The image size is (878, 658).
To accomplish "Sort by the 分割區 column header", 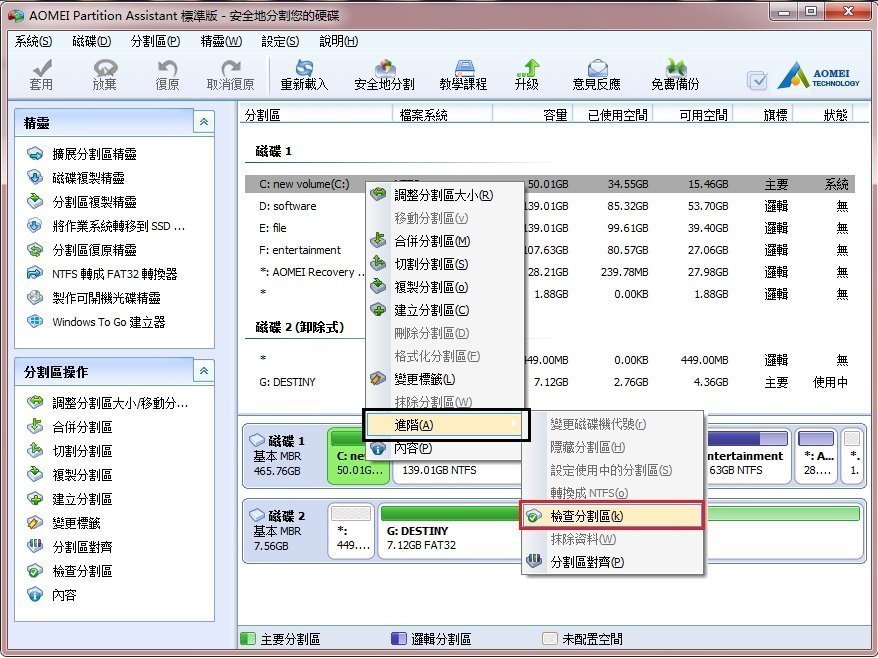I will pyautogui.click(x=316, y=115).
